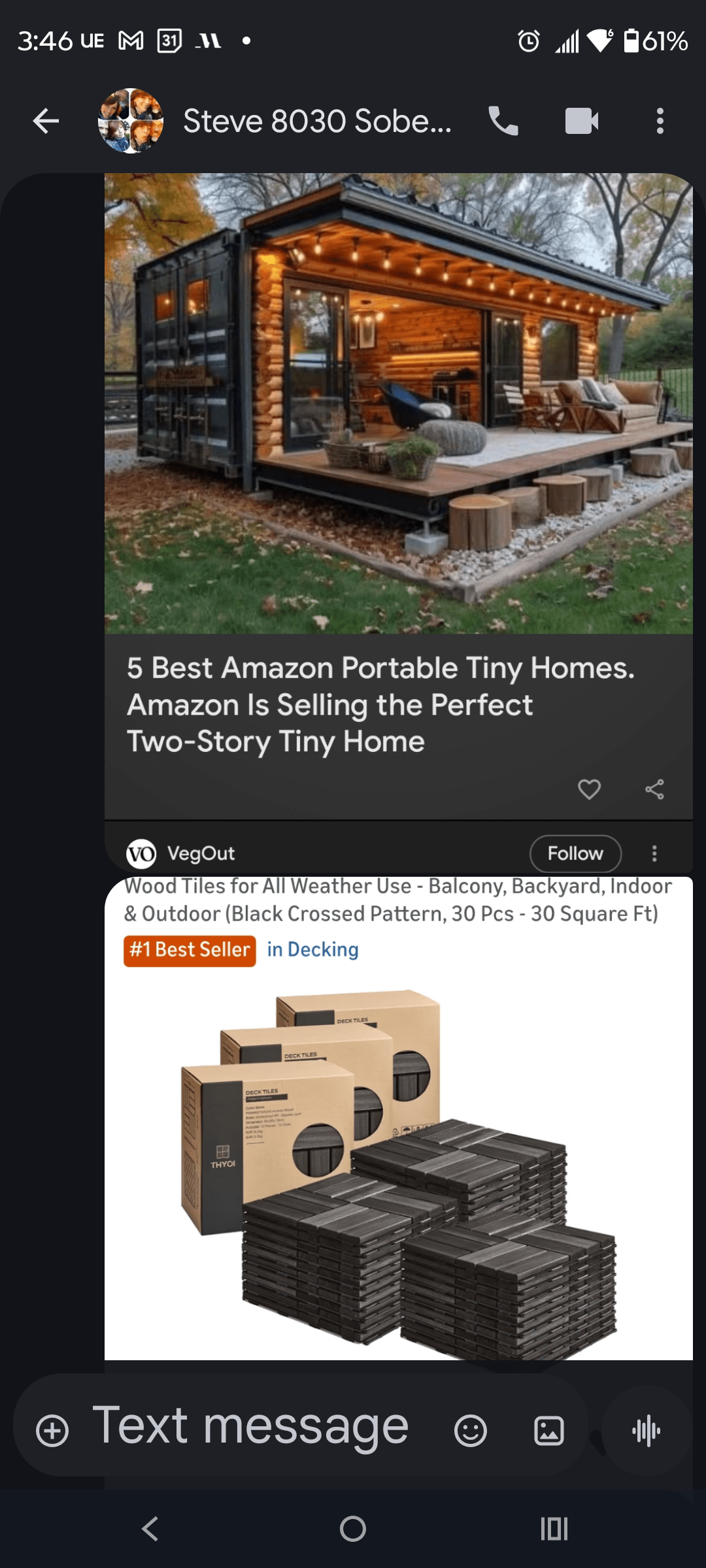Open the tiny home cabin image
Image resolution: width=706 pixels, height=1568 pixels.
(x=399, y=404)
